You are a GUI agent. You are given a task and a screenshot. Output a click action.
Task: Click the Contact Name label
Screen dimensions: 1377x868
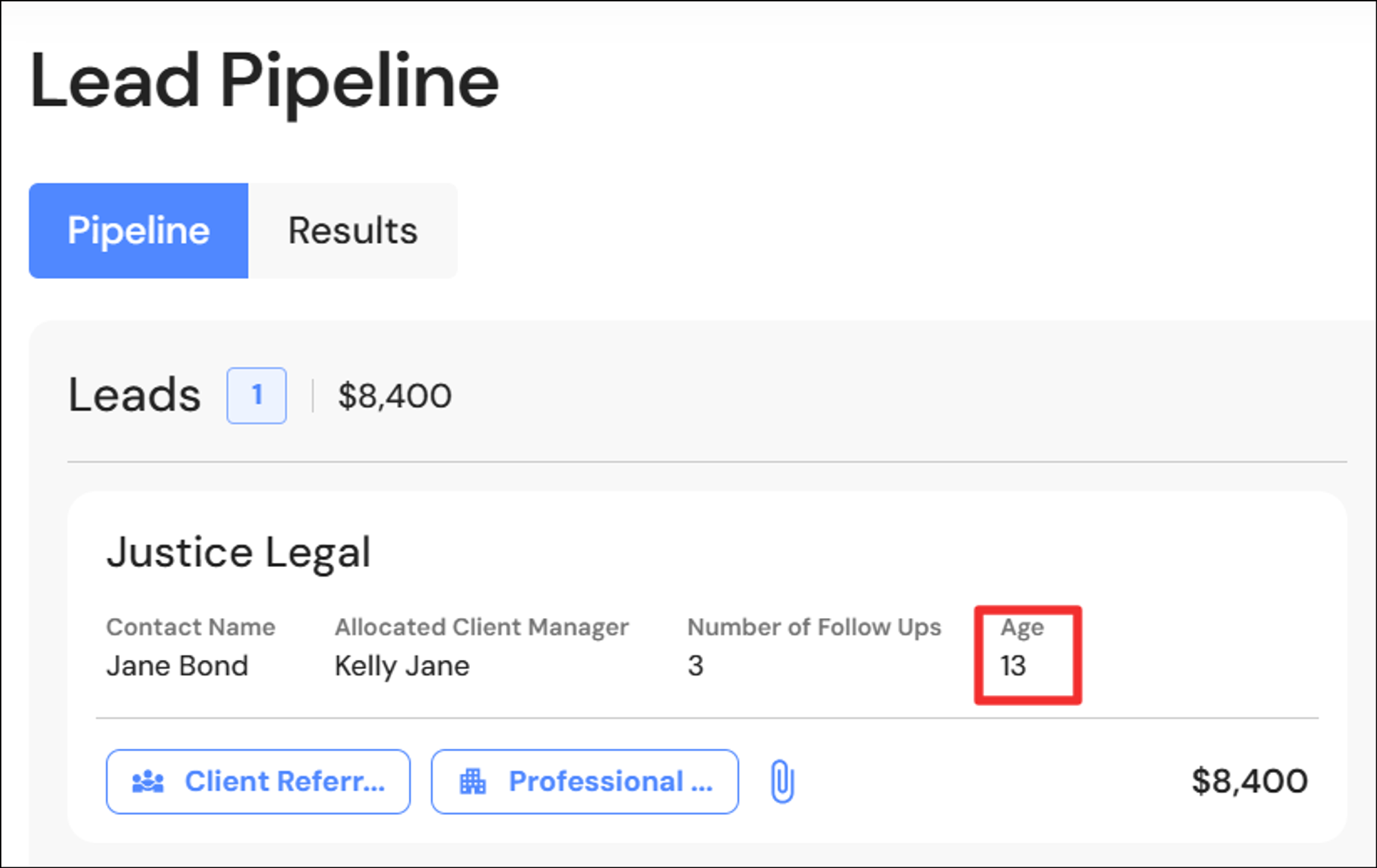(x=191, y=627)
